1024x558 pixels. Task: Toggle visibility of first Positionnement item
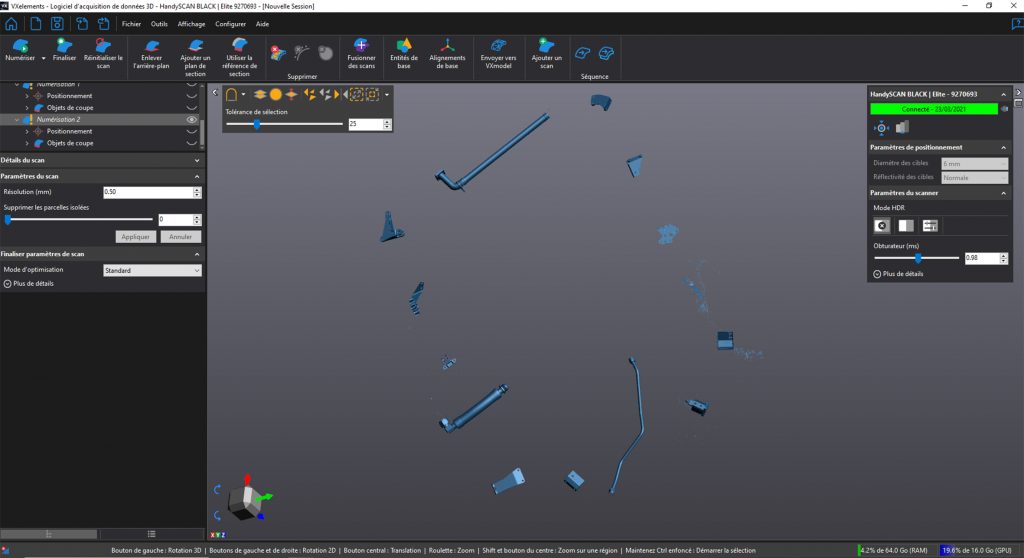pyautogui.click(x=191, y=96)
